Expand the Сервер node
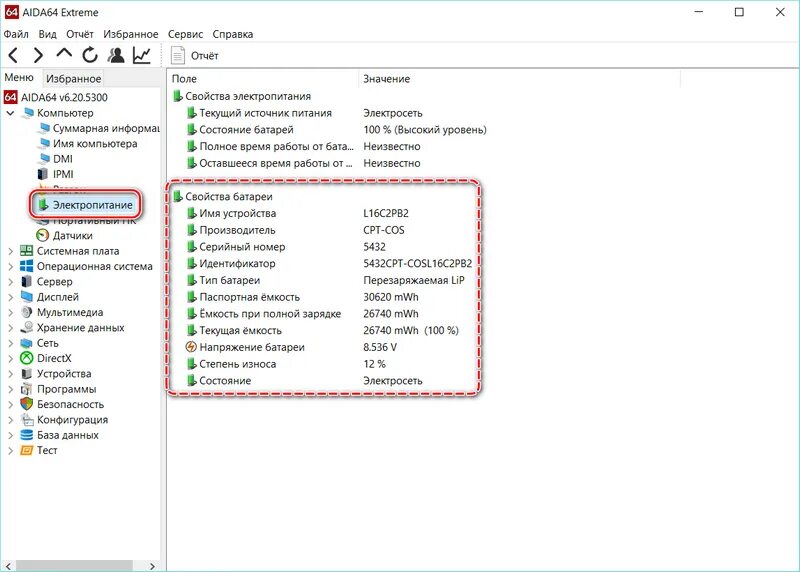The width and height of the screenshot is (800, 572). [x=10, y=282]
